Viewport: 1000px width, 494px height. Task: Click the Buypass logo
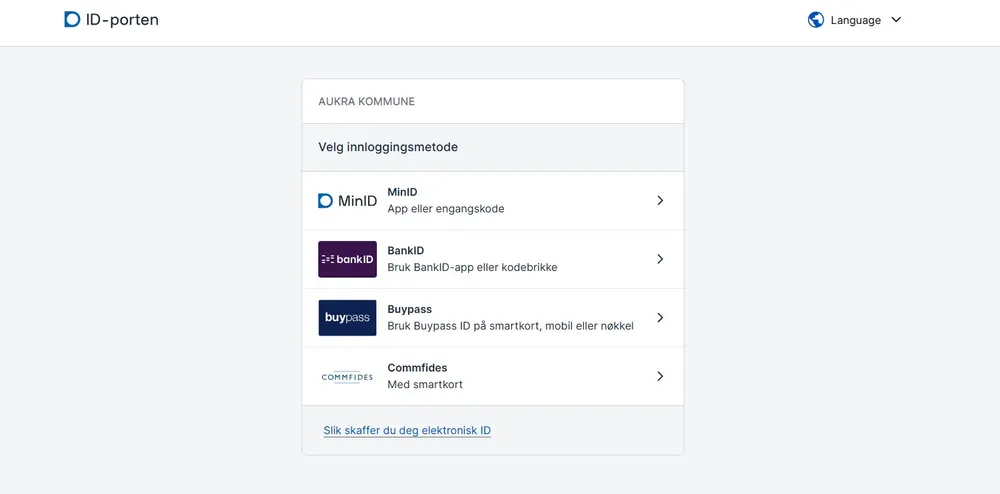pyautogui.click(x=347, y=318)
